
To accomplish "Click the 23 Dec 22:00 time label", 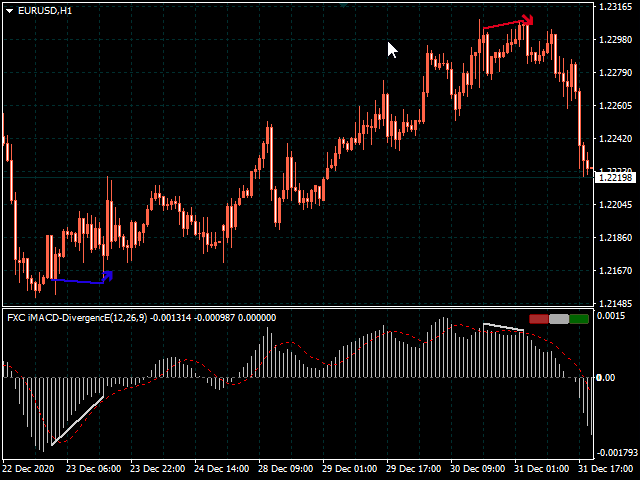I will 158,469.
